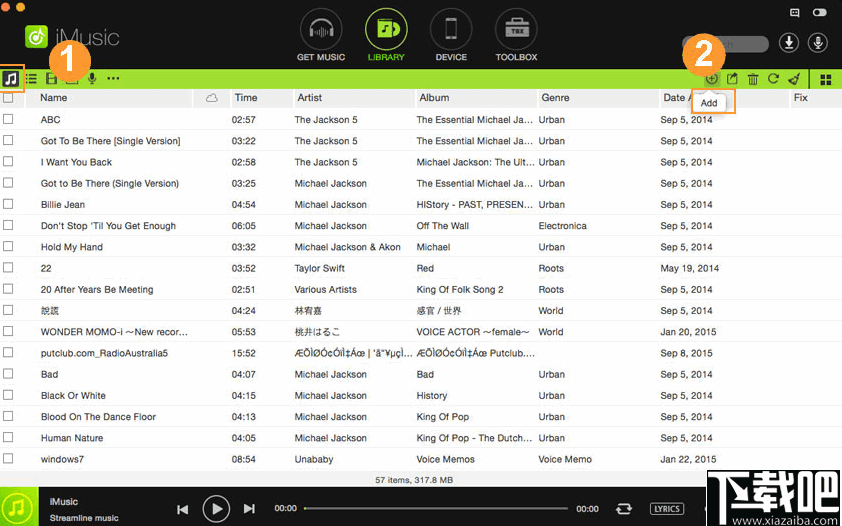
Task: Open the playlist list view icon
Action: 32,79
